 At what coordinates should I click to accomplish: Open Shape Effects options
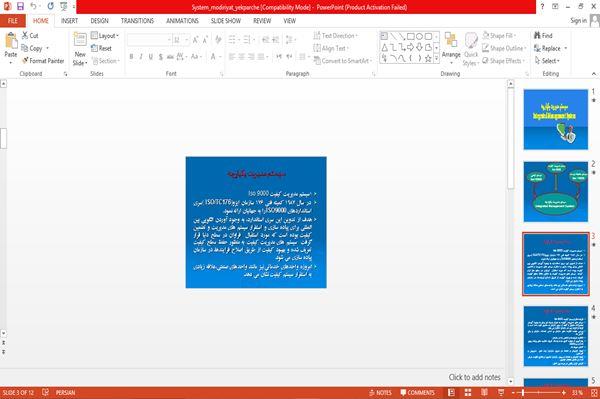tap(504, 61)
